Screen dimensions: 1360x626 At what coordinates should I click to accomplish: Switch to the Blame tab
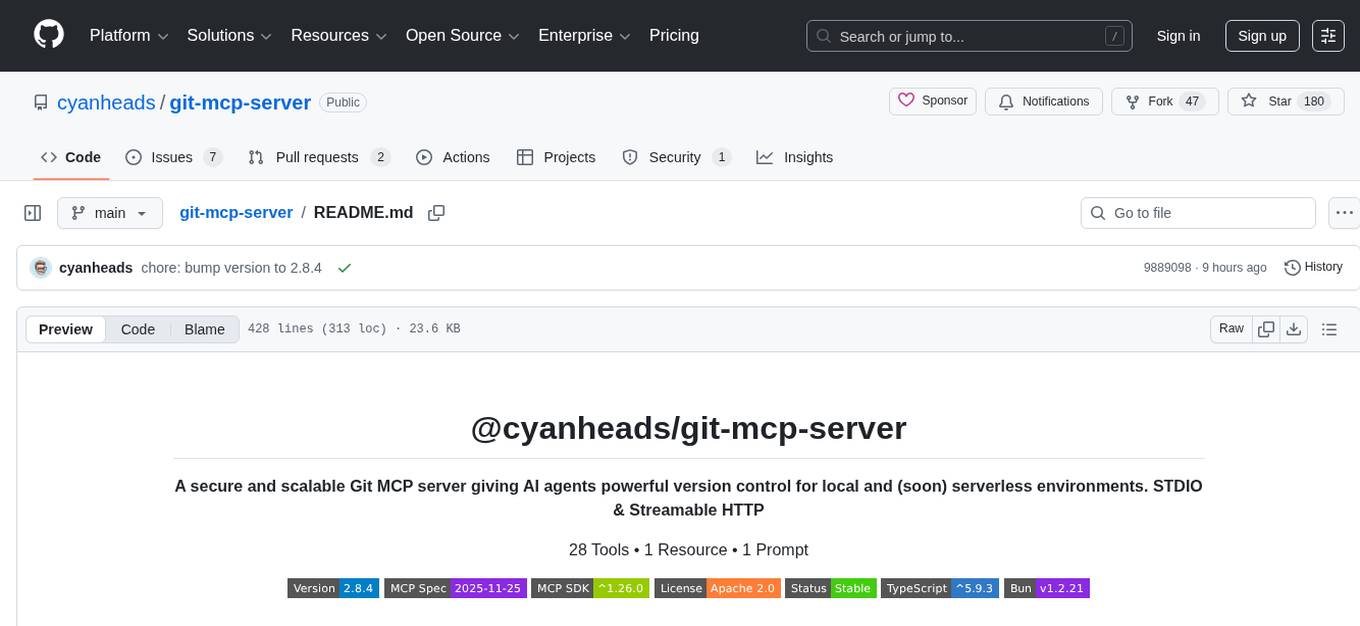(204, 329)
